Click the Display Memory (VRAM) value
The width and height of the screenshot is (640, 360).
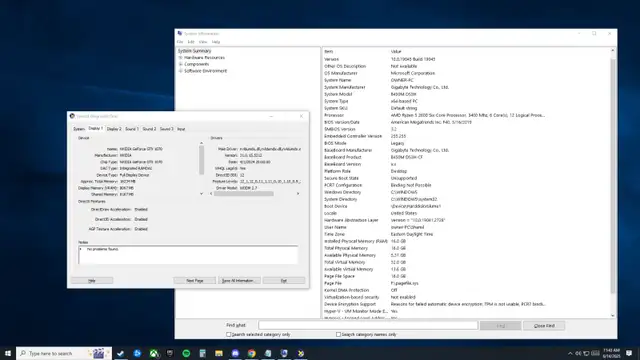(127, 188)
